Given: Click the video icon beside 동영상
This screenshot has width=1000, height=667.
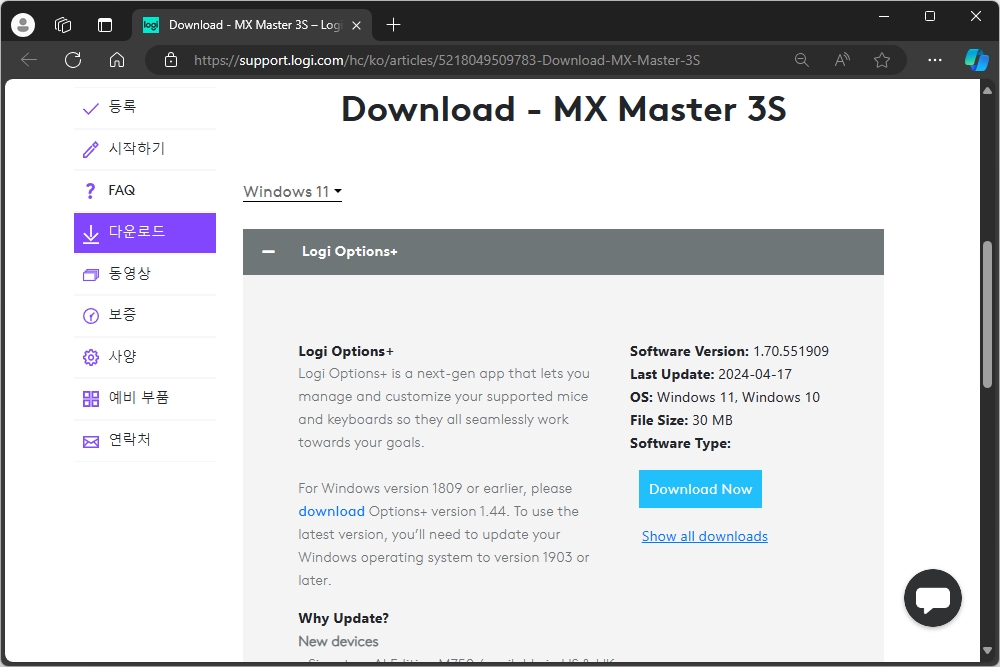Looking at the screenshot, I should point(91,275).
